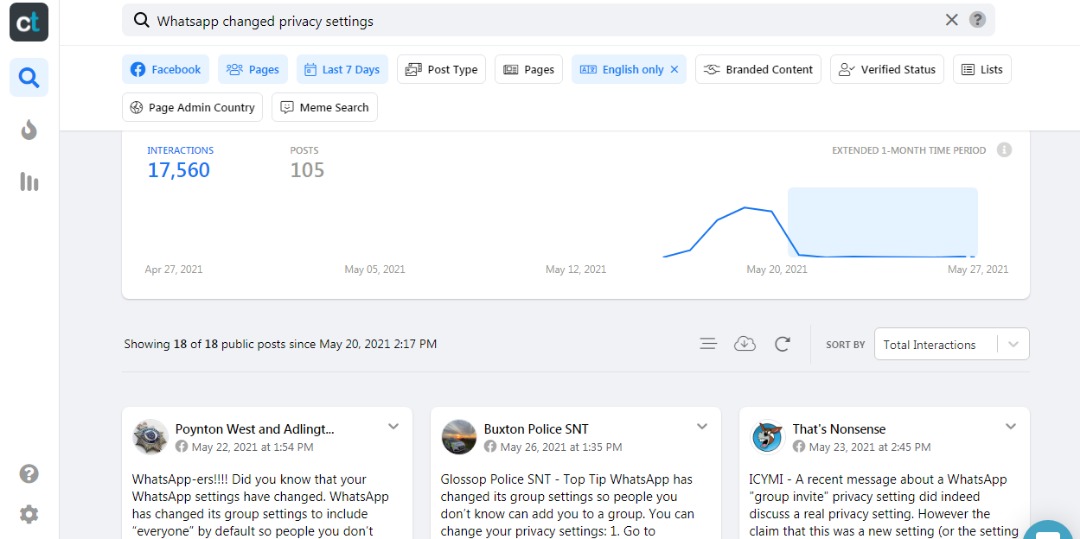Click the magnifier icon in search bar
Viewport: 1080px width, 539px height.
(x=141, y=21)
